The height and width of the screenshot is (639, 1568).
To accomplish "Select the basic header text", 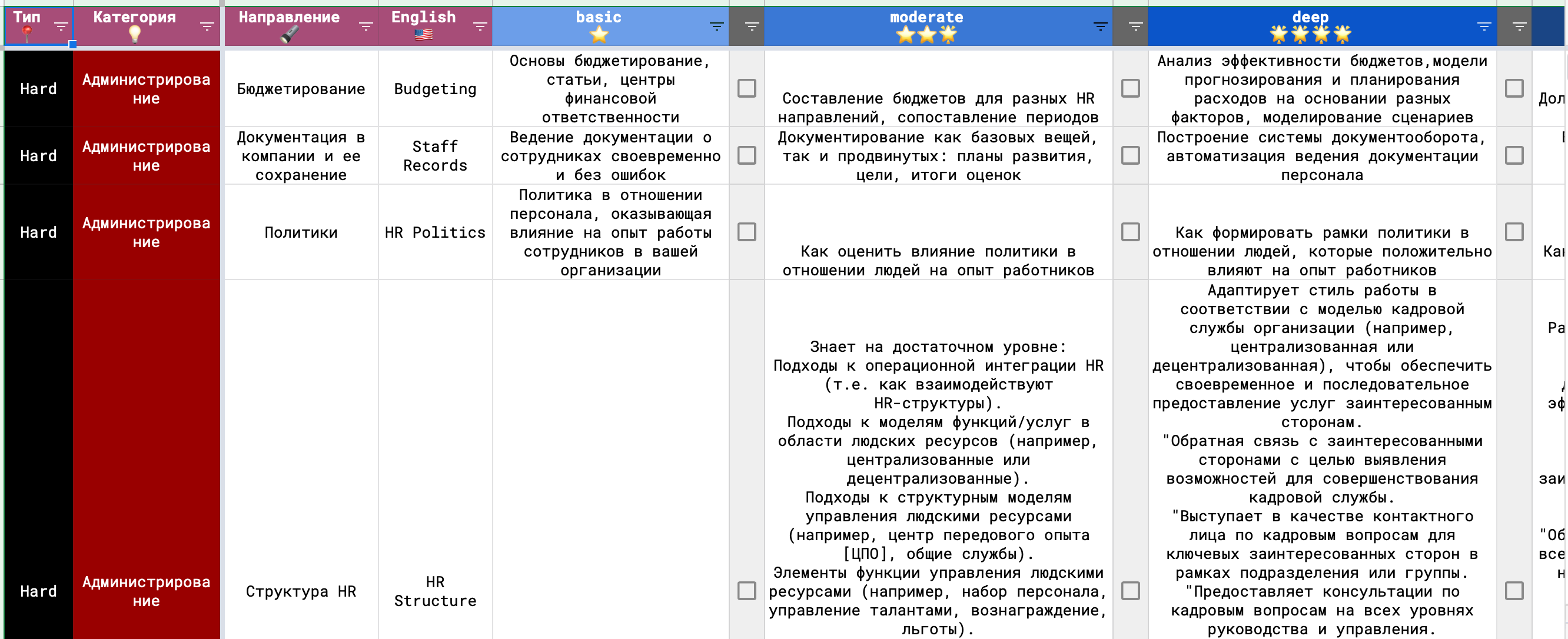I will point(599,17).
